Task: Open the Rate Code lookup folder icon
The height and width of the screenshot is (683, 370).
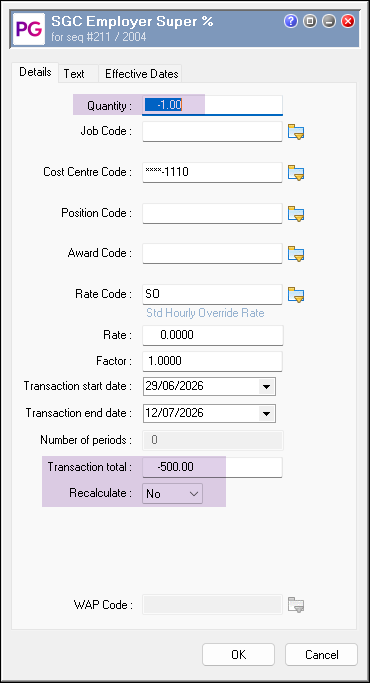Action: click(296, 294)
